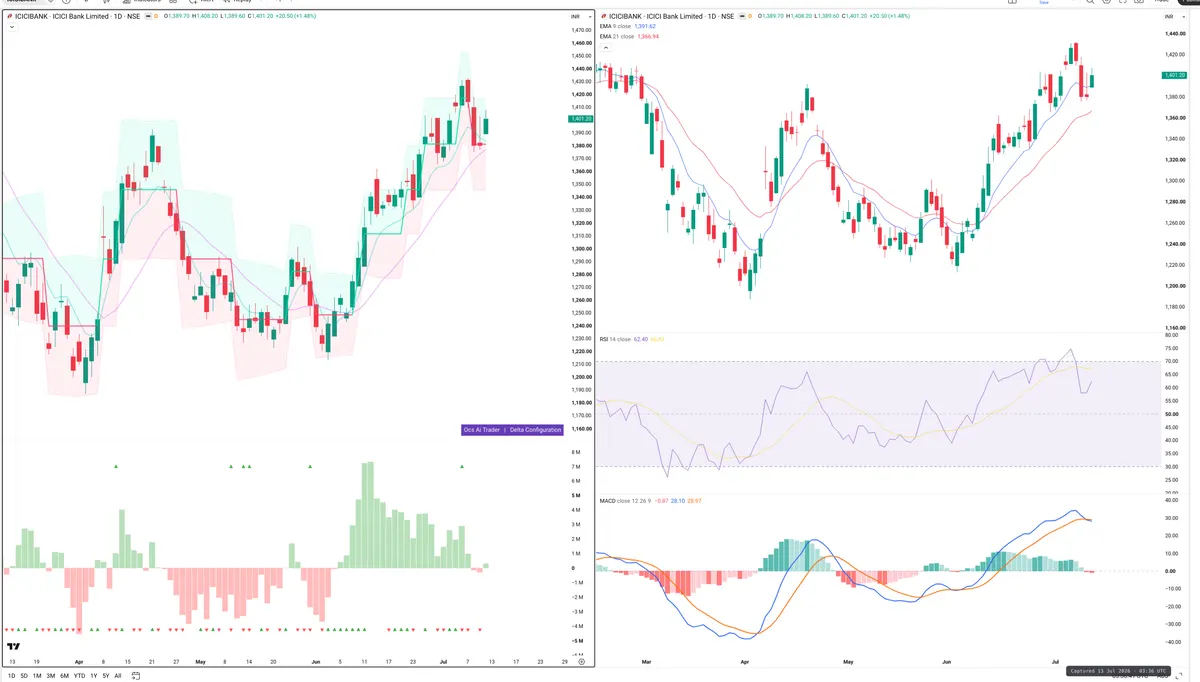
Task: Click -5 M on the volume delta scale
Action: click(x=577, y=641)
